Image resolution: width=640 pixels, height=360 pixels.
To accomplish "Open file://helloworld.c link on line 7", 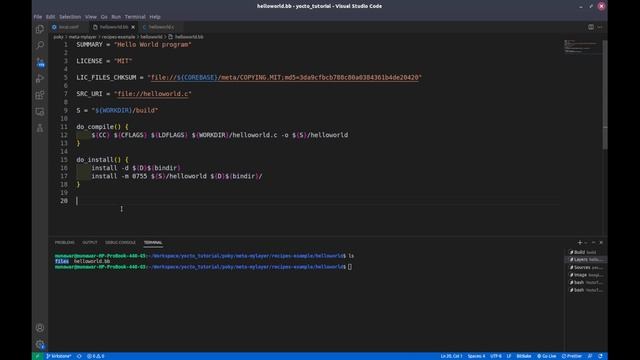I will point(153,93).
